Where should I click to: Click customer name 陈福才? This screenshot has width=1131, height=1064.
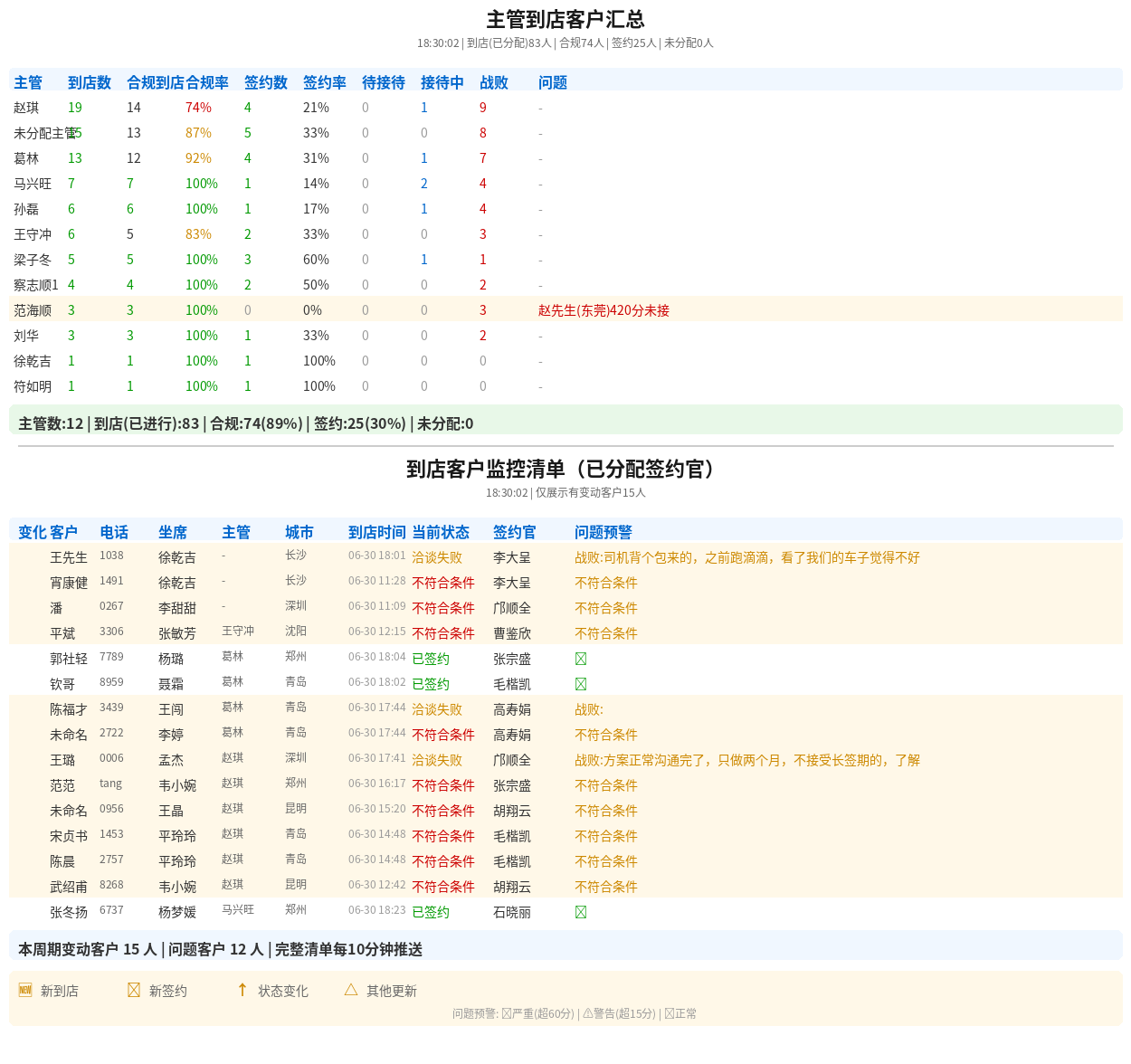tap(69, 709)
